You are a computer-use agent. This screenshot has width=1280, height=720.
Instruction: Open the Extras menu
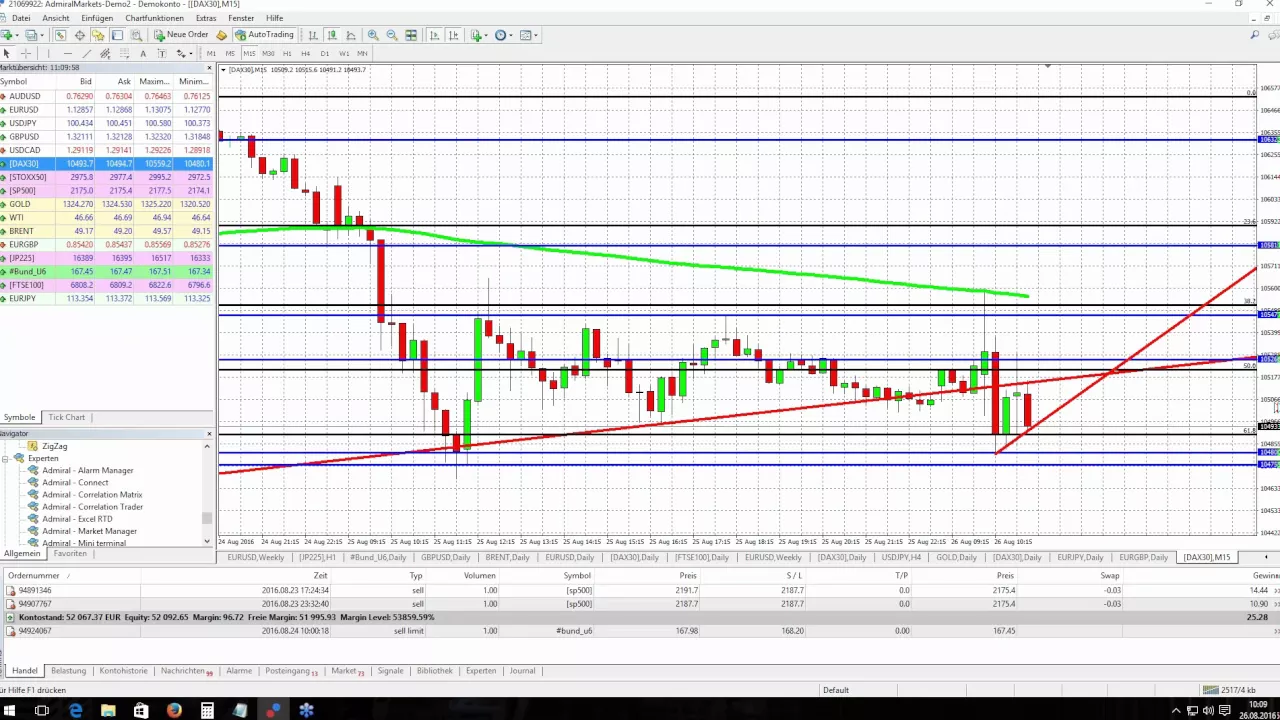coord(206,18)
